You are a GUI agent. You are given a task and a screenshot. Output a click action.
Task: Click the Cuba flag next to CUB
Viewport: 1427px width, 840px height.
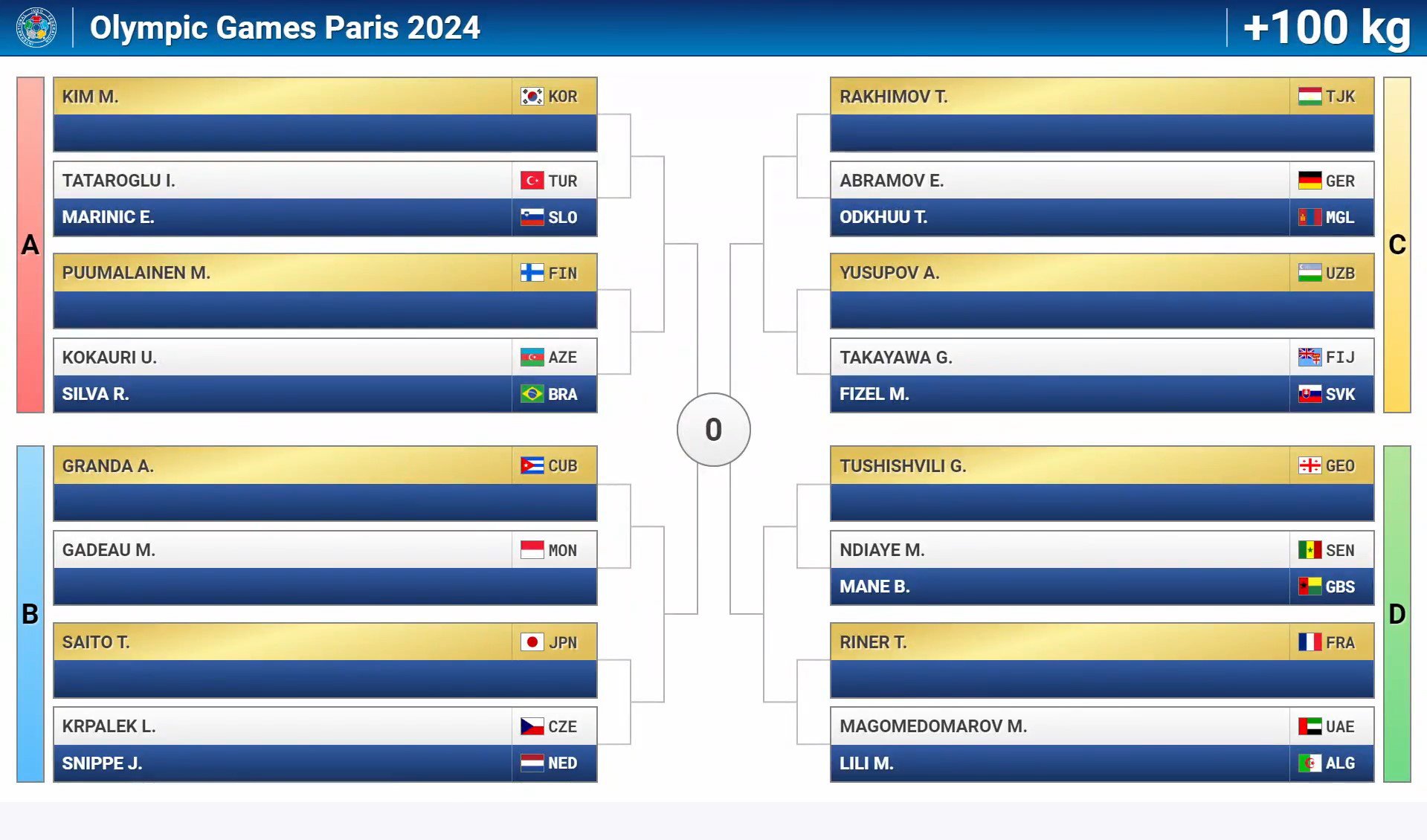[532, 466]
